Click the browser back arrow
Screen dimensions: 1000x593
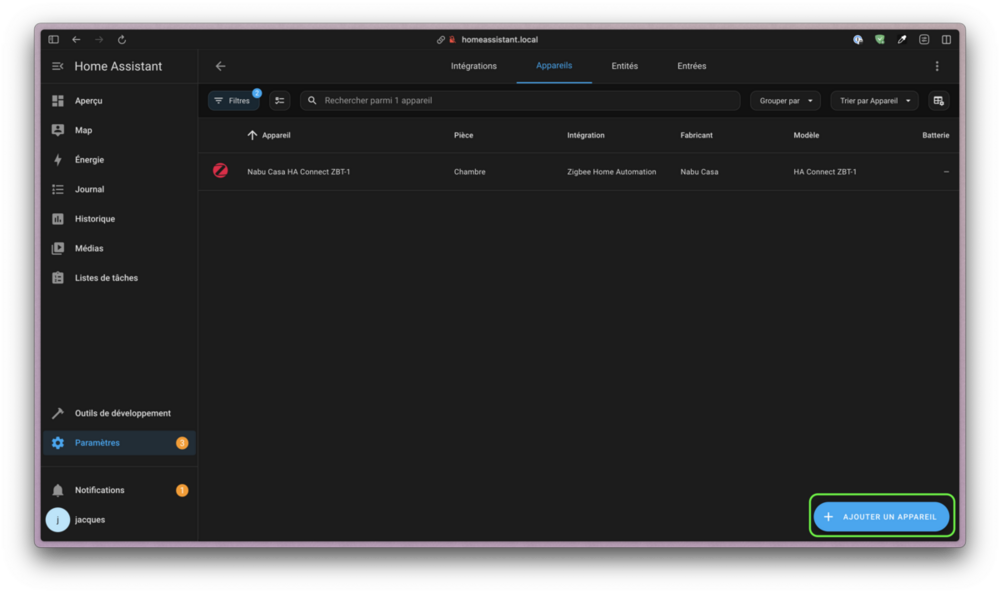click(x=77, y=40)
